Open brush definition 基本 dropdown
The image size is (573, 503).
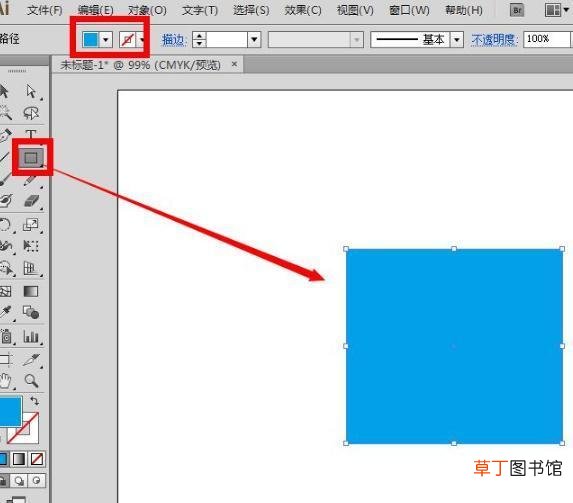[457, 39]
